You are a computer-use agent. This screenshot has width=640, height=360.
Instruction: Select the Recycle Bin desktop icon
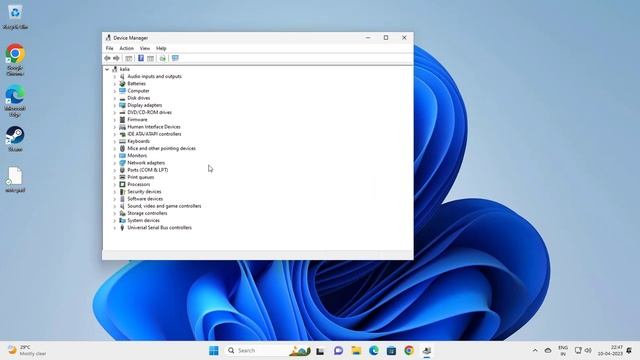coord(15,17)
